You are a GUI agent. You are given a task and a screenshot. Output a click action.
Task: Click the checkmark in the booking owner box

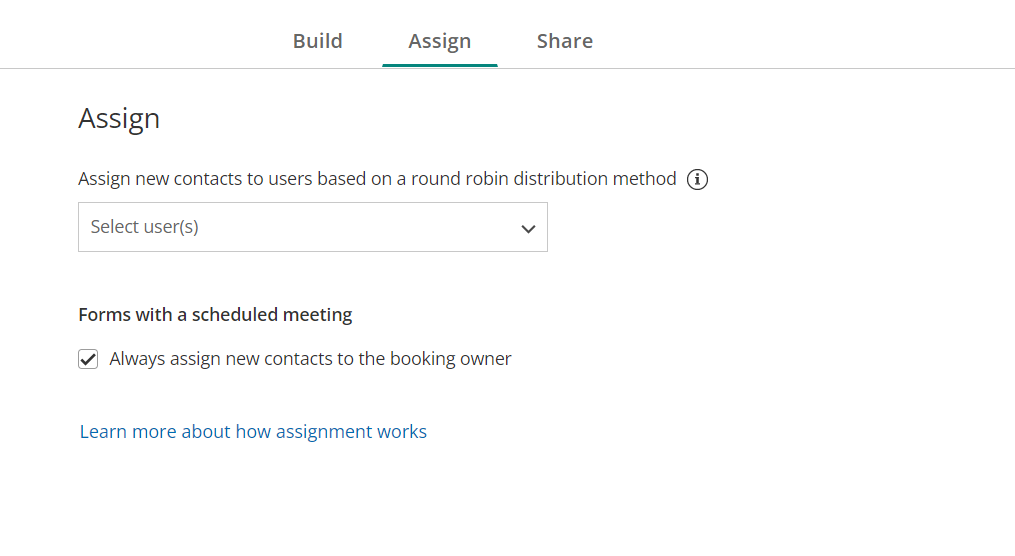[88, 359]
